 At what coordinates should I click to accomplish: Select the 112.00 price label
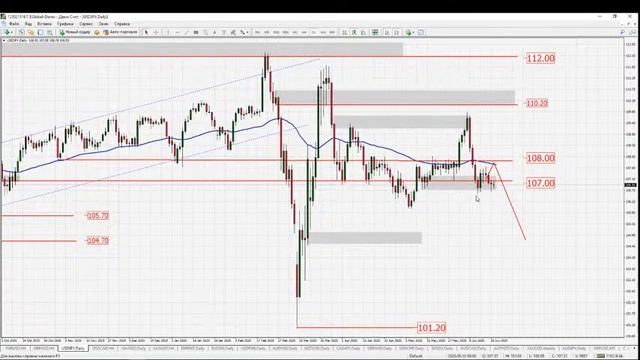click(540, 58)
